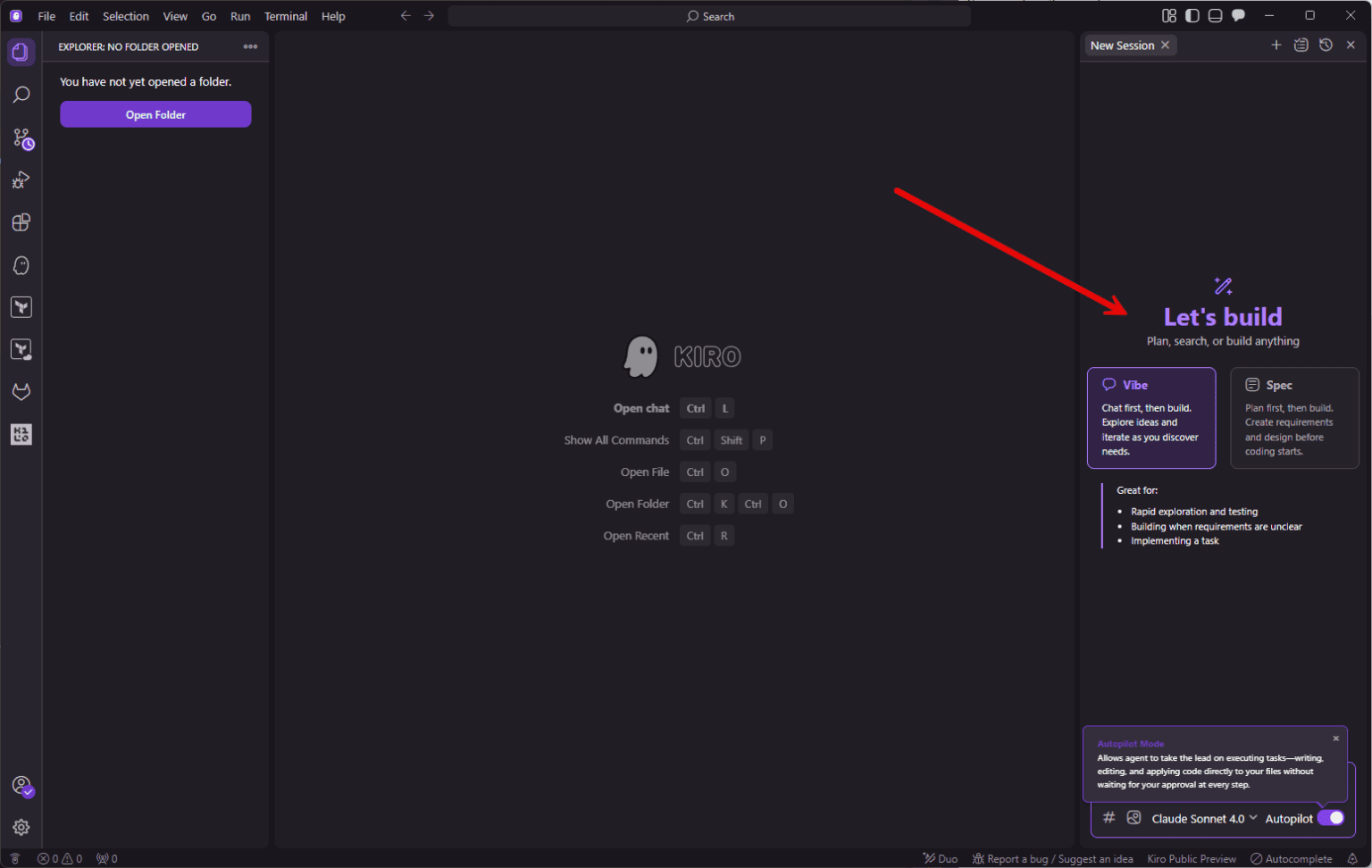This screenshot has width=1372, height=868.
Task: Disable the Autopilot toggle switch
Action: [1332, 818]
